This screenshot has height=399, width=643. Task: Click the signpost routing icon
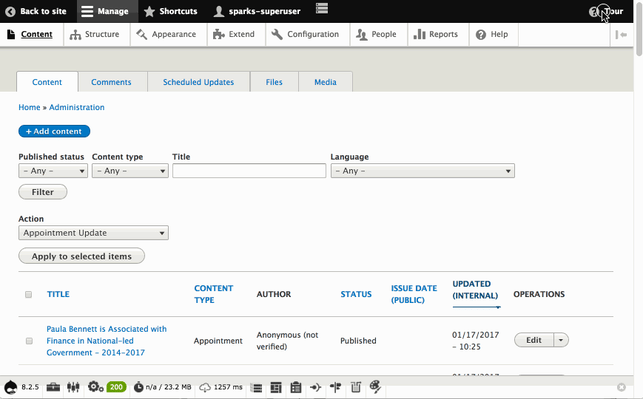pos(335,387)
